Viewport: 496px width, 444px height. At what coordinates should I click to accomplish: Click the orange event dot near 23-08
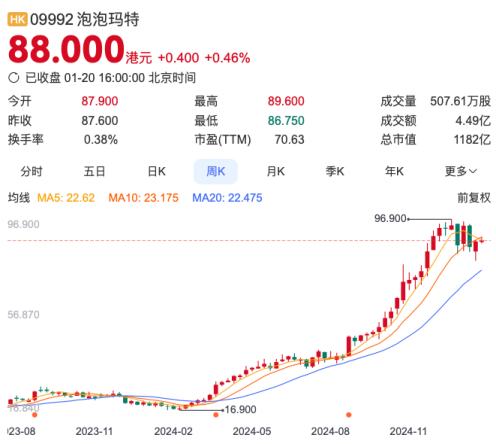tap(34, 415)
